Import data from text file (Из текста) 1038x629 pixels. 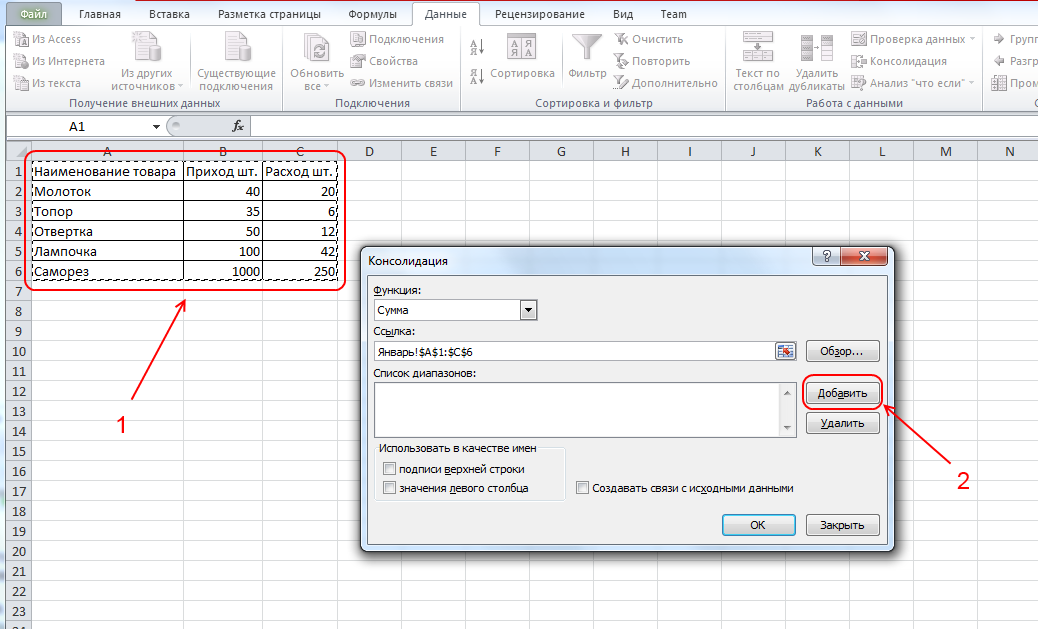48,83
